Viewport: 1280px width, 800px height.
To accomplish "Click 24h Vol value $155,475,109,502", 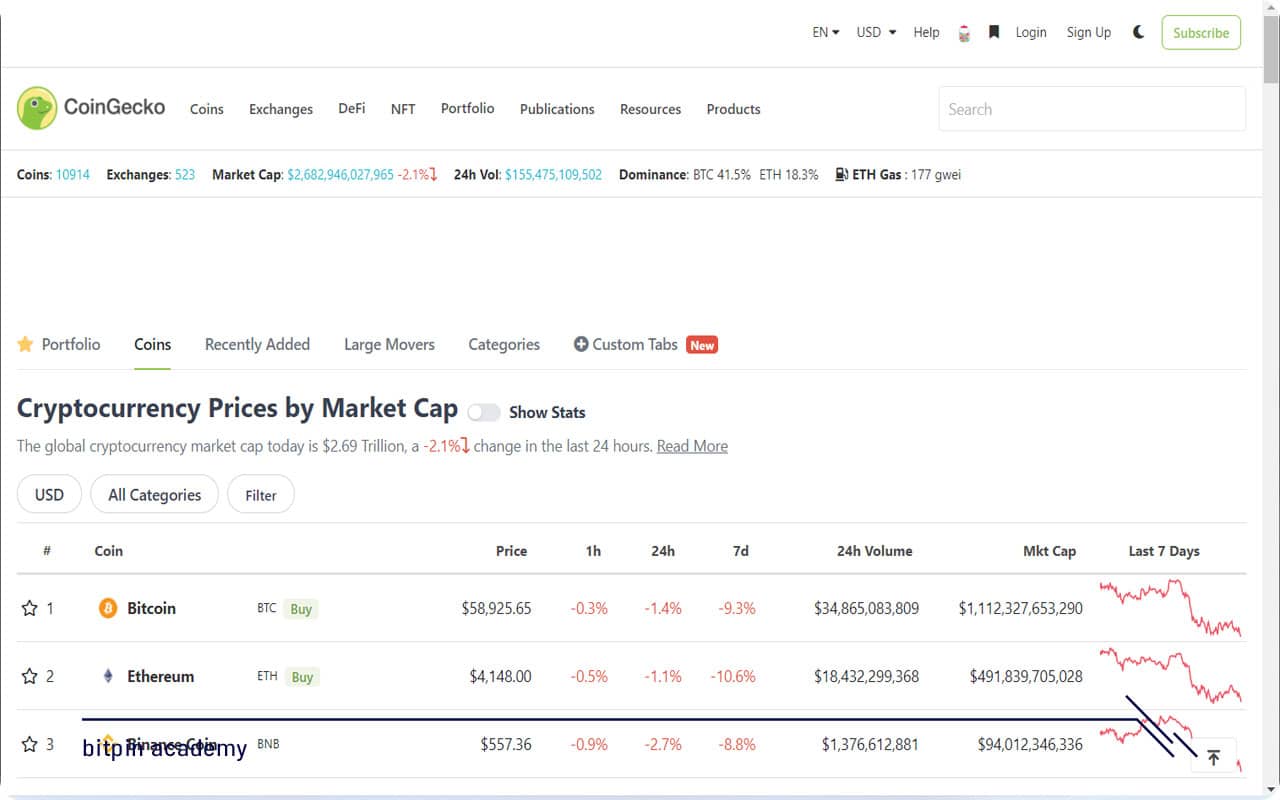I will coord(553,174).
